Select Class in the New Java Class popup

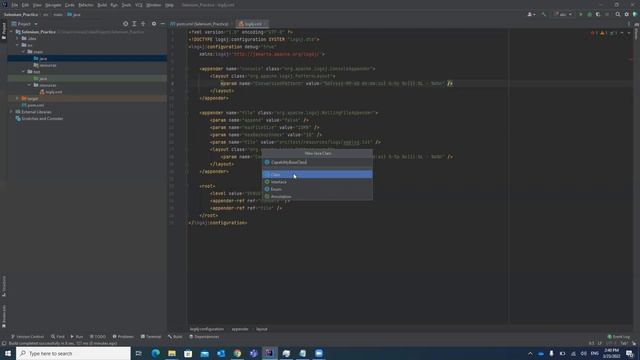coord(317,175)
